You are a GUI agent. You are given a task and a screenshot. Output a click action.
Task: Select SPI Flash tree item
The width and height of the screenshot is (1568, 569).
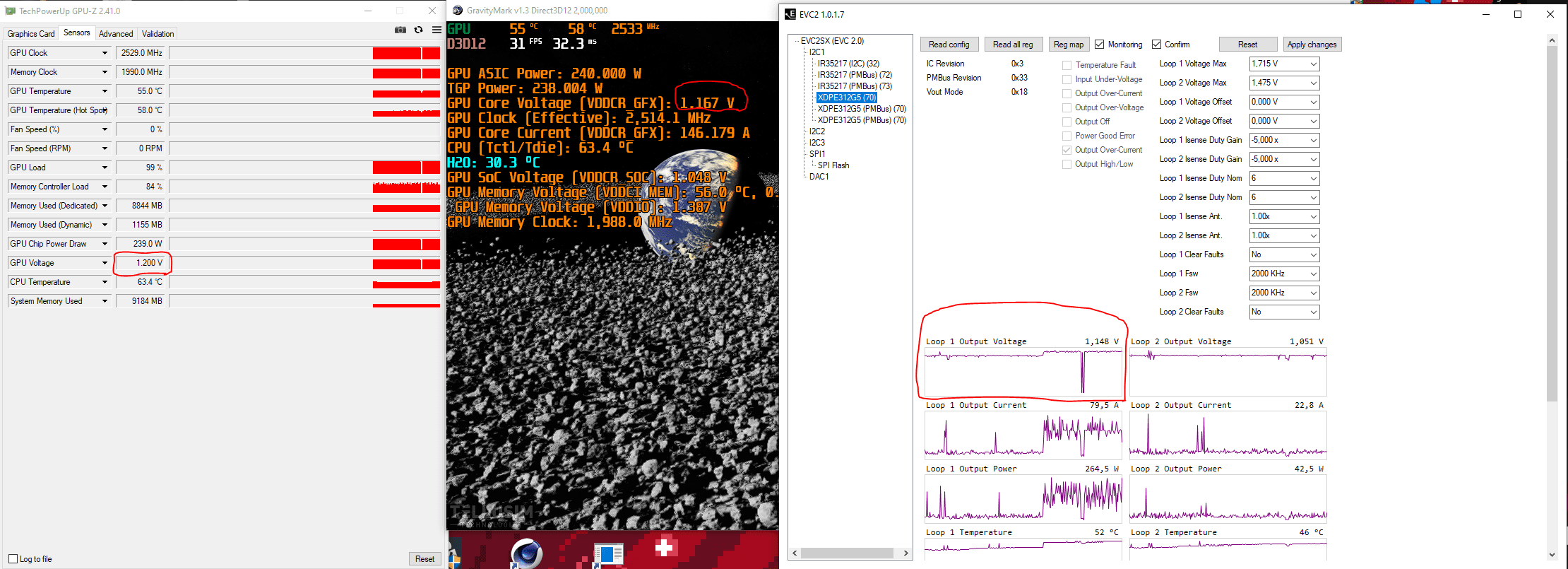(833, 165)
